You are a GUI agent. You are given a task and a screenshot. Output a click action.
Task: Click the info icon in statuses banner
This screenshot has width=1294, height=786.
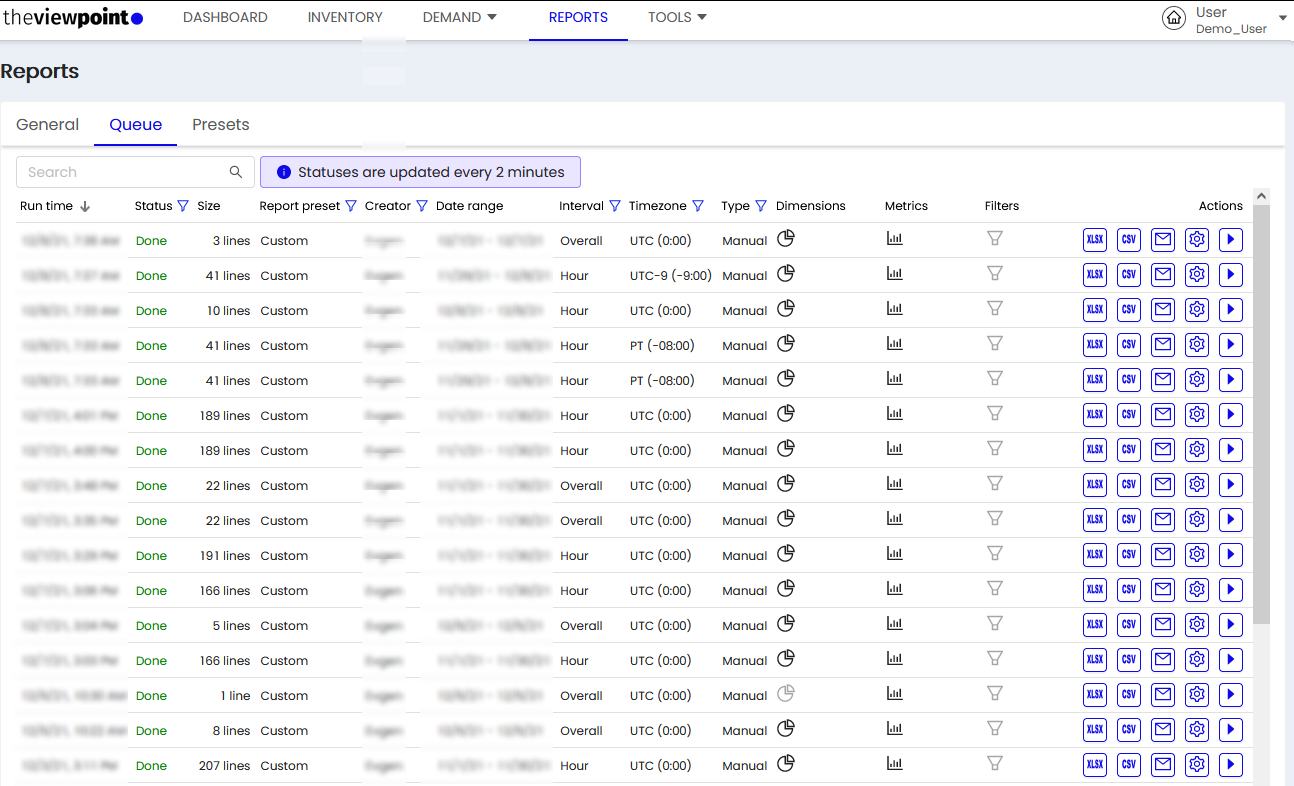coord(284,172)
